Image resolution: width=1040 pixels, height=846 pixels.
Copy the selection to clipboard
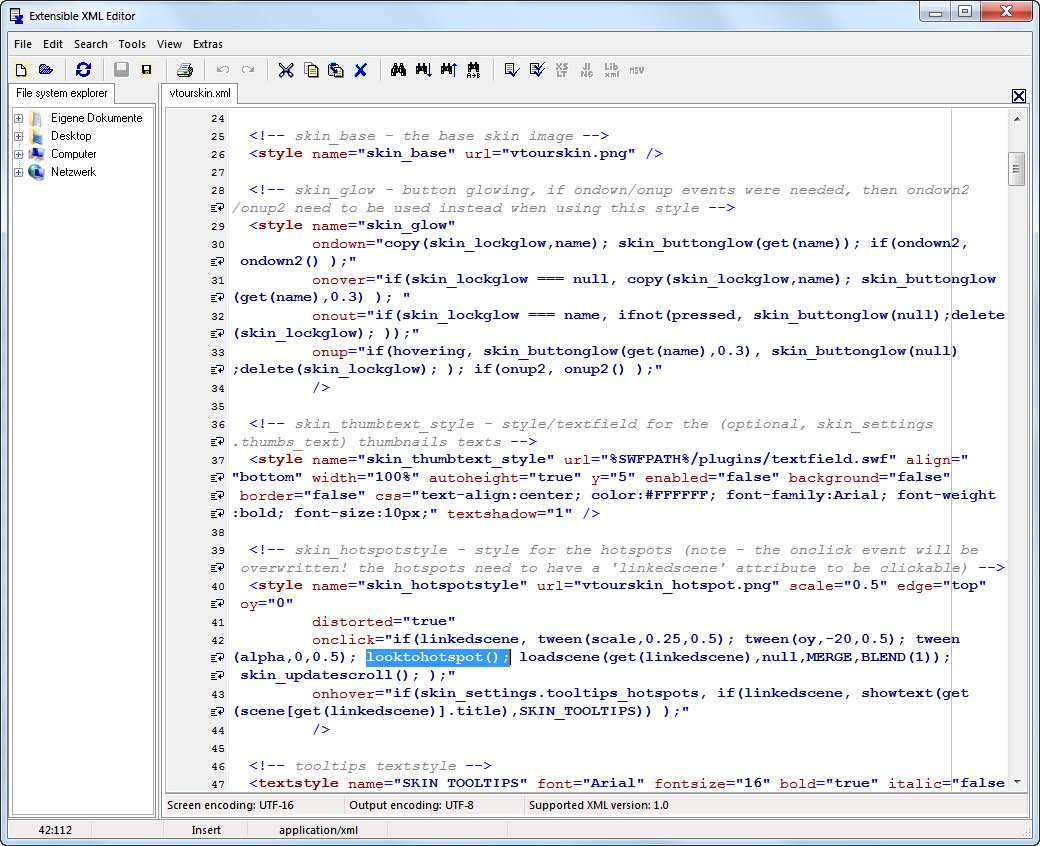coord(311,70)
